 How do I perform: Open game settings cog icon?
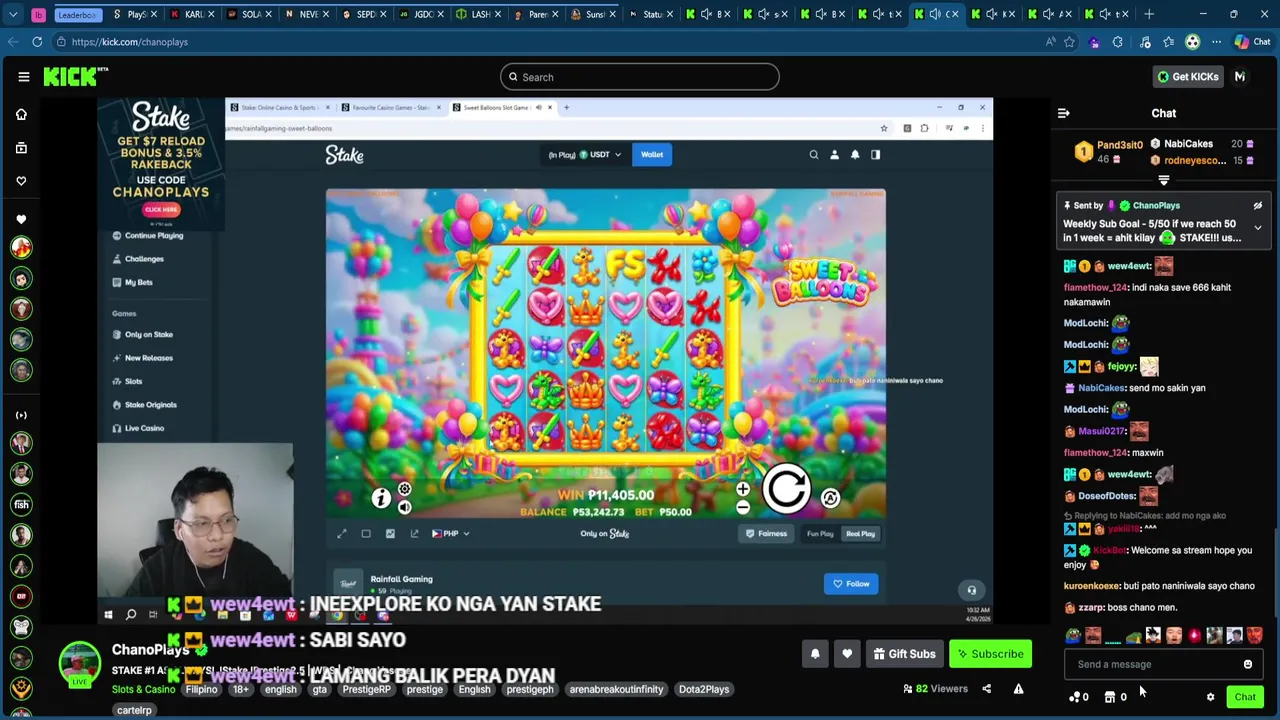[x=404, y=489]
